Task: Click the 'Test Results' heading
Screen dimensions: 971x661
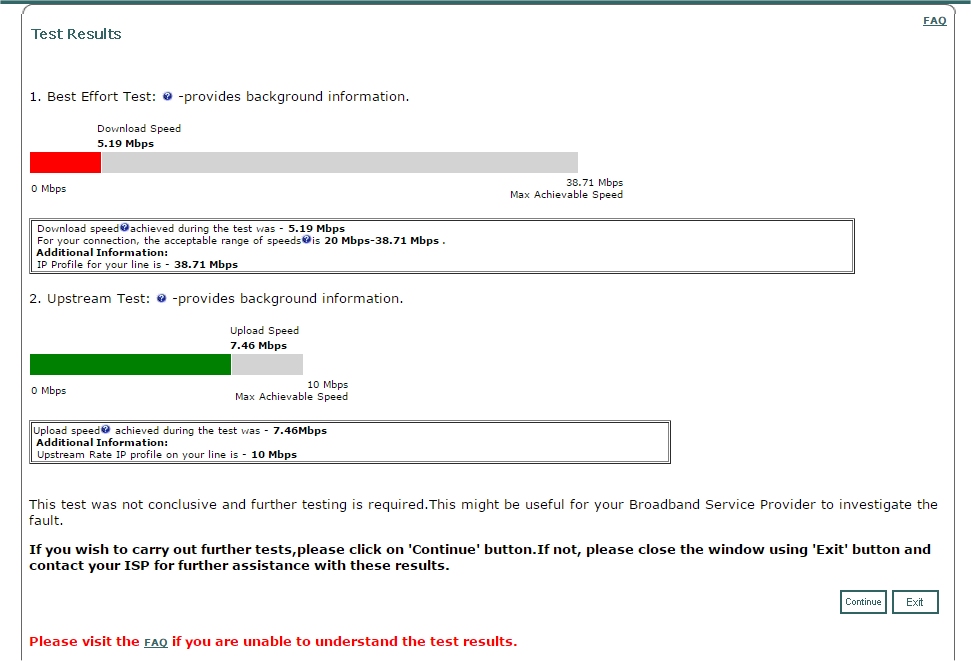Action: [76, 34]
